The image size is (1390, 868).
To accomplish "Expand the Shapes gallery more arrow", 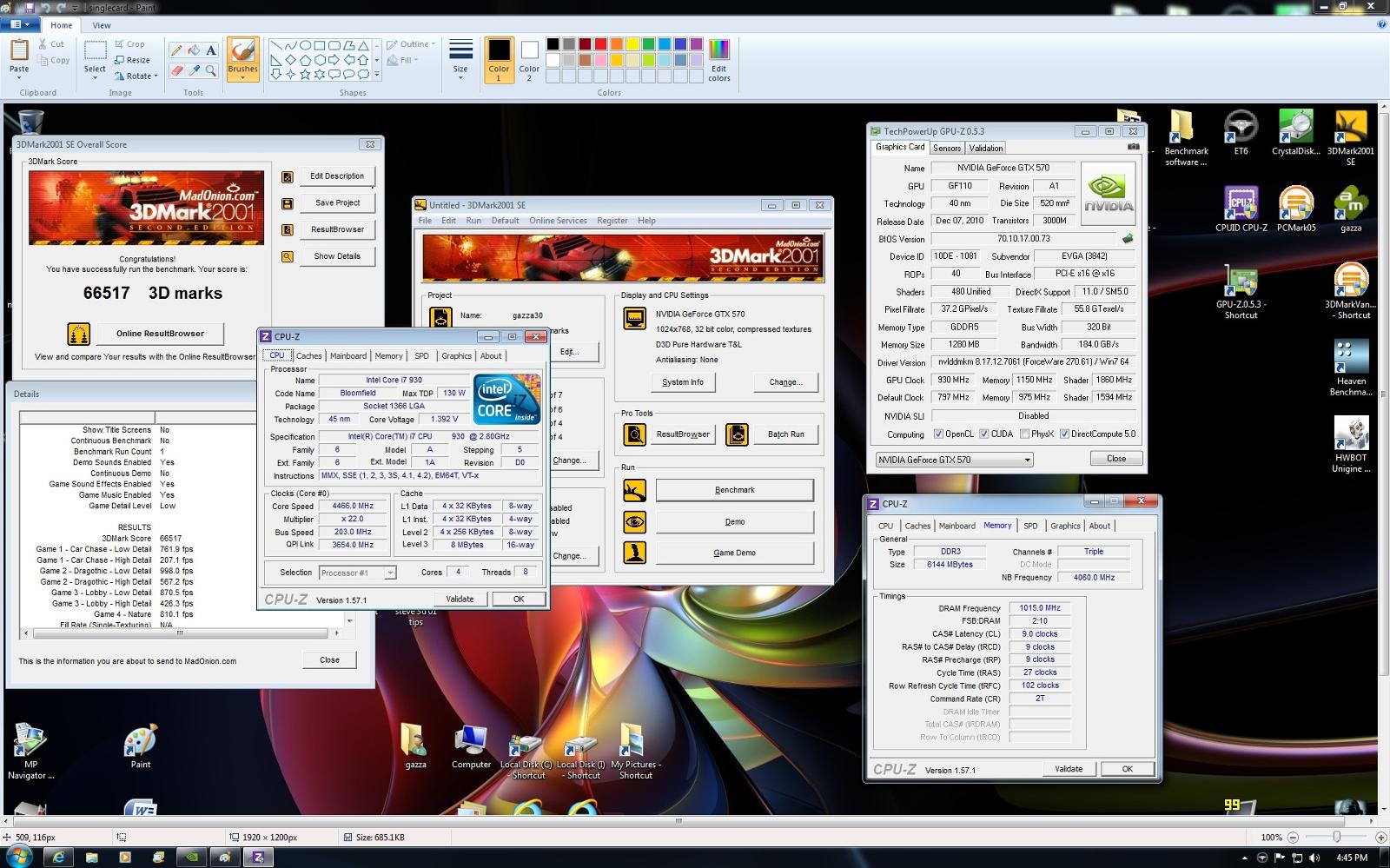I will coord(377,75).
